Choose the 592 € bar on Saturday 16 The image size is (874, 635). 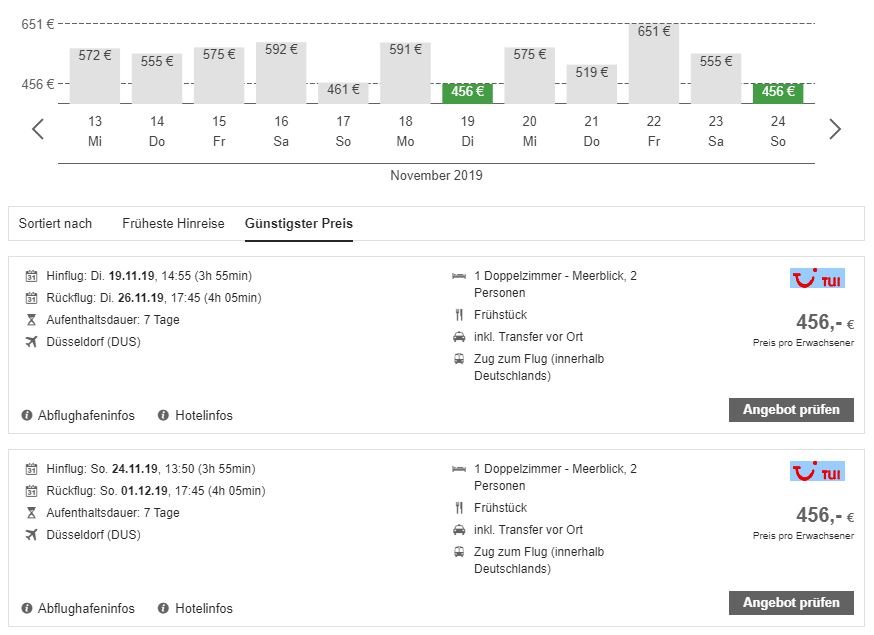pos(281,72)
